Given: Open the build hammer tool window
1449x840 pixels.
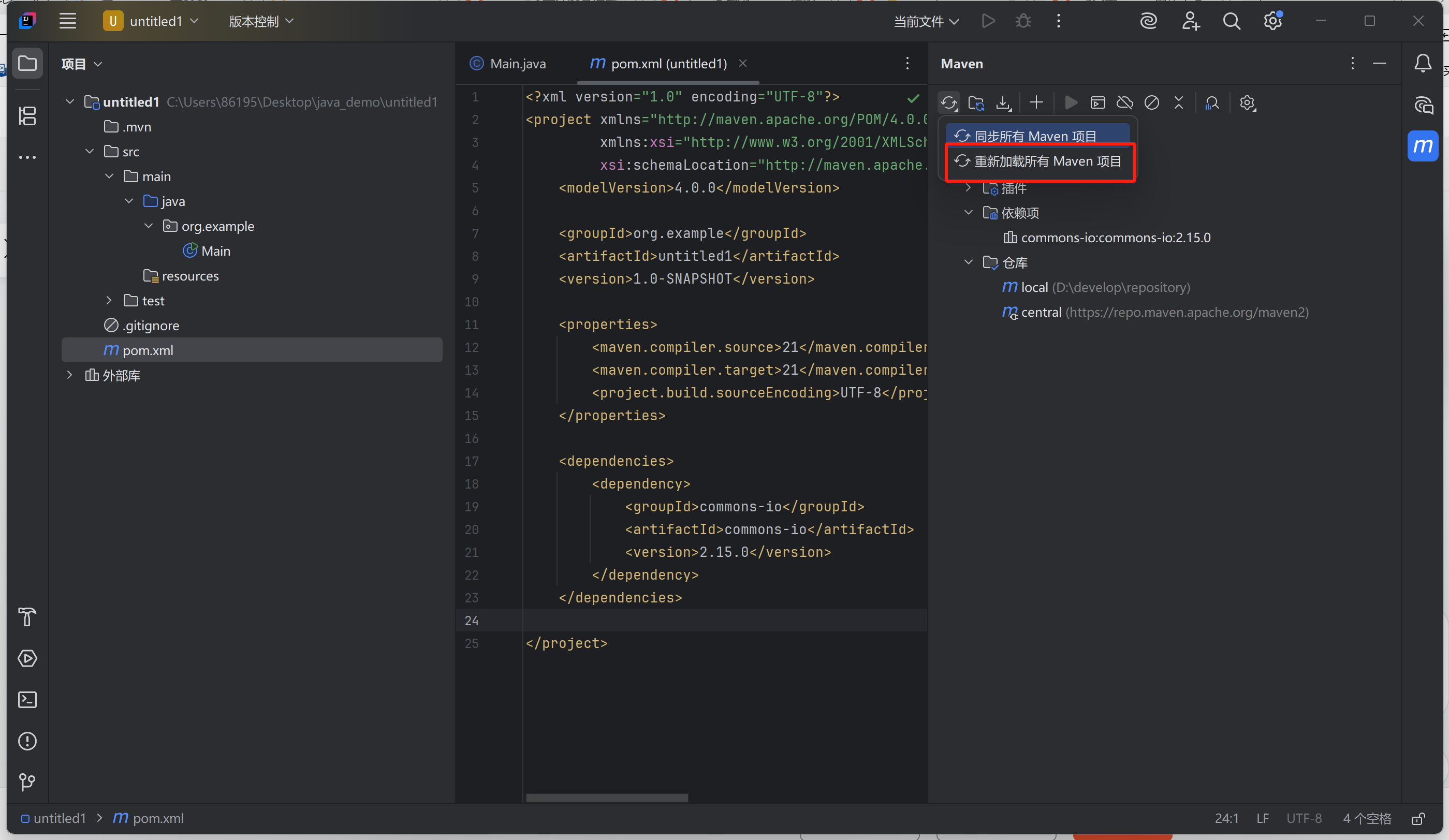Looking at the screenshot, I should click(27, 617).
